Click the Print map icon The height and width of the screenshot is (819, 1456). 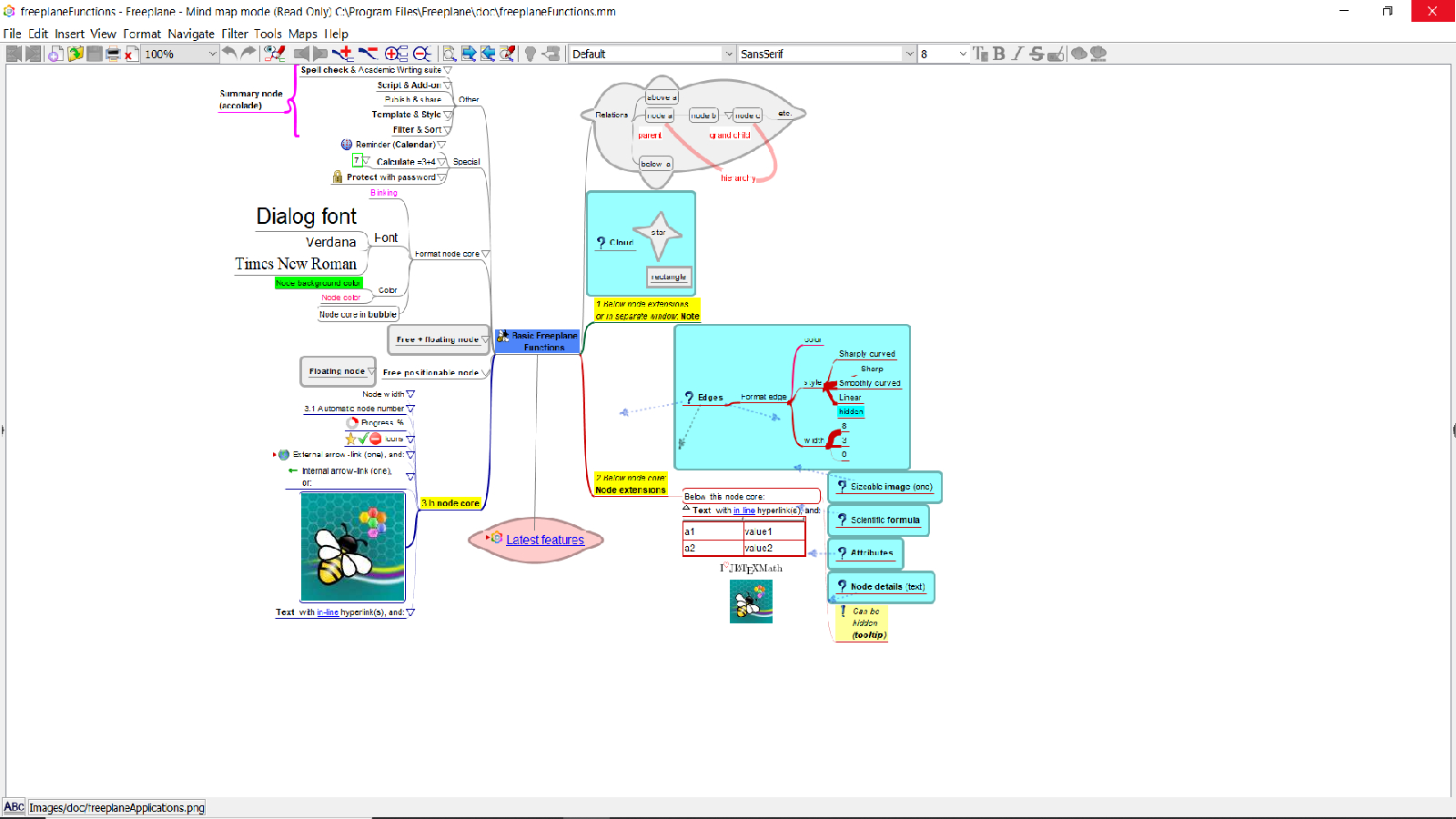point(113,54)
